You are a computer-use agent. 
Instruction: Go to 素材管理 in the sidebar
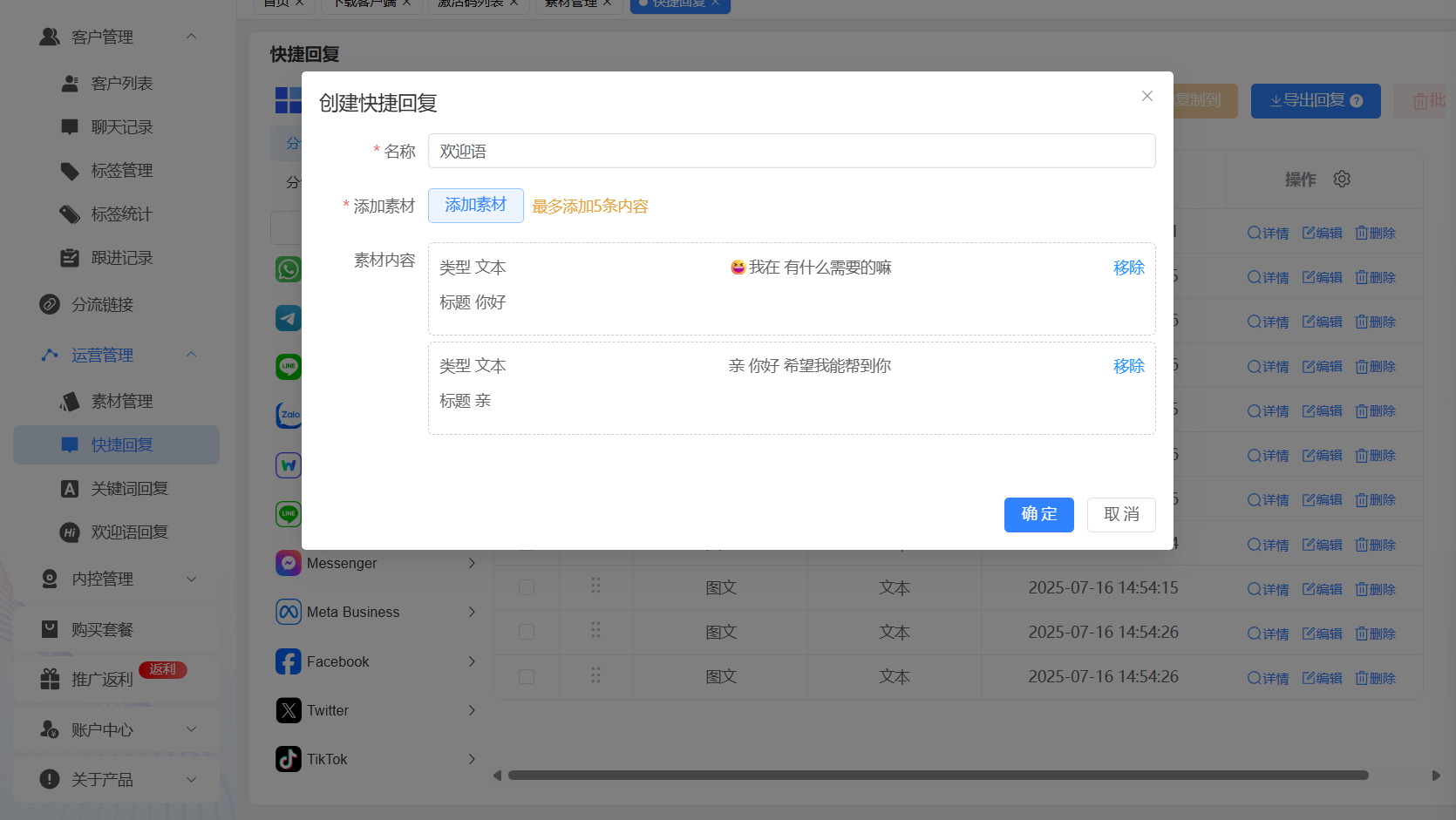coord(122,401)
